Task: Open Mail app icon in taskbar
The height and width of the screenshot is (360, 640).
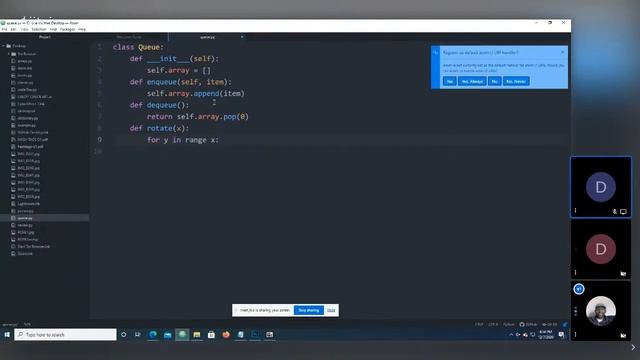Action: [167, 335]
